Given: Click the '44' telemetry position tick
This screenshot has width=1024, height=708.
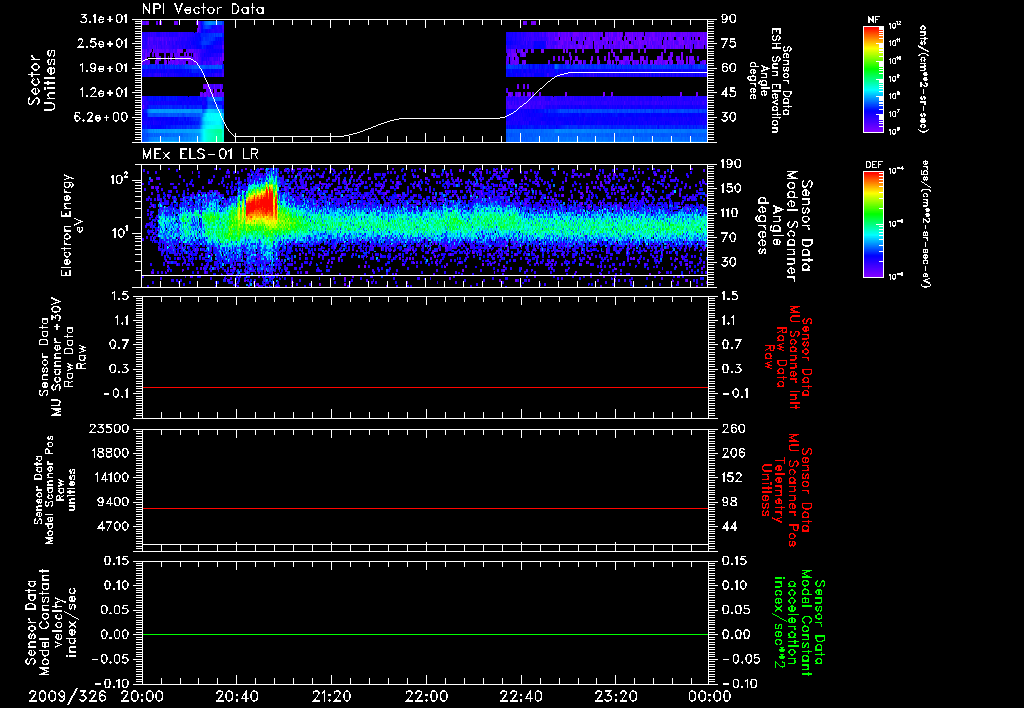Looking at the screenshot, I should [x=728, y=526].
